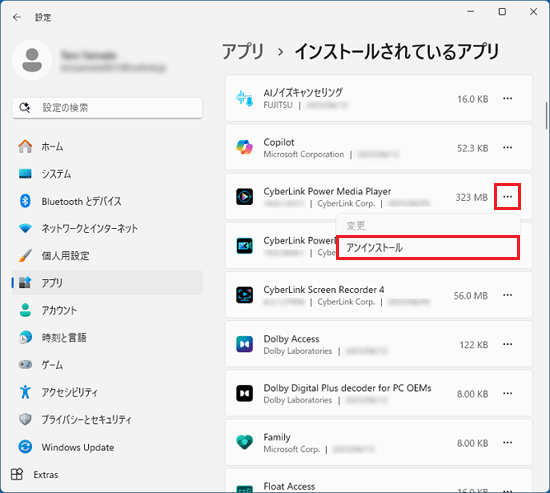Click the AIノイズキャンセリング app icon
This screenshot has width=550, height=493.
pyautogui.click(x=244, y=98)
